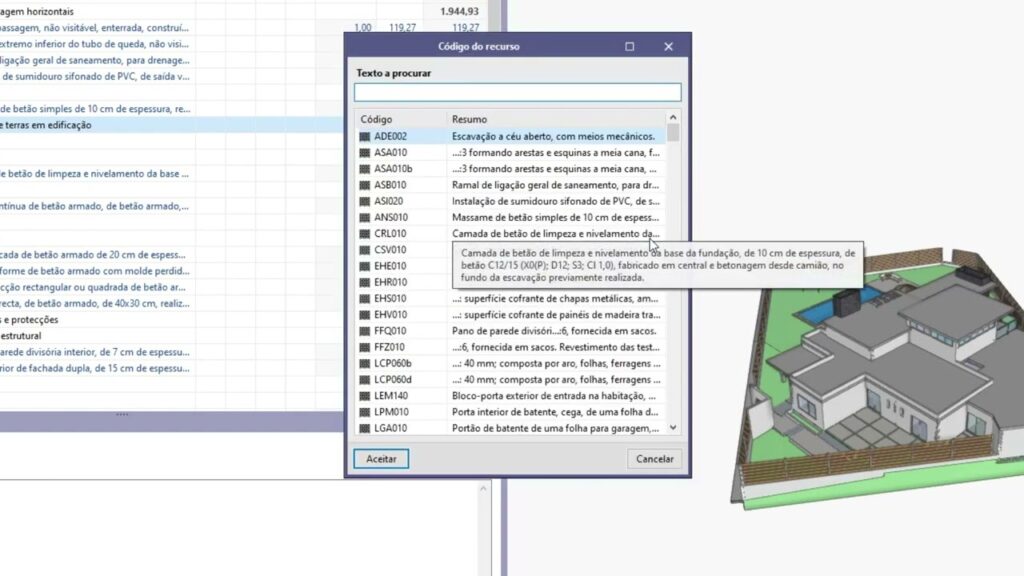Click the list scrollbar up arrow
The height and width of the screenshot is (576, 1024).
673,118
